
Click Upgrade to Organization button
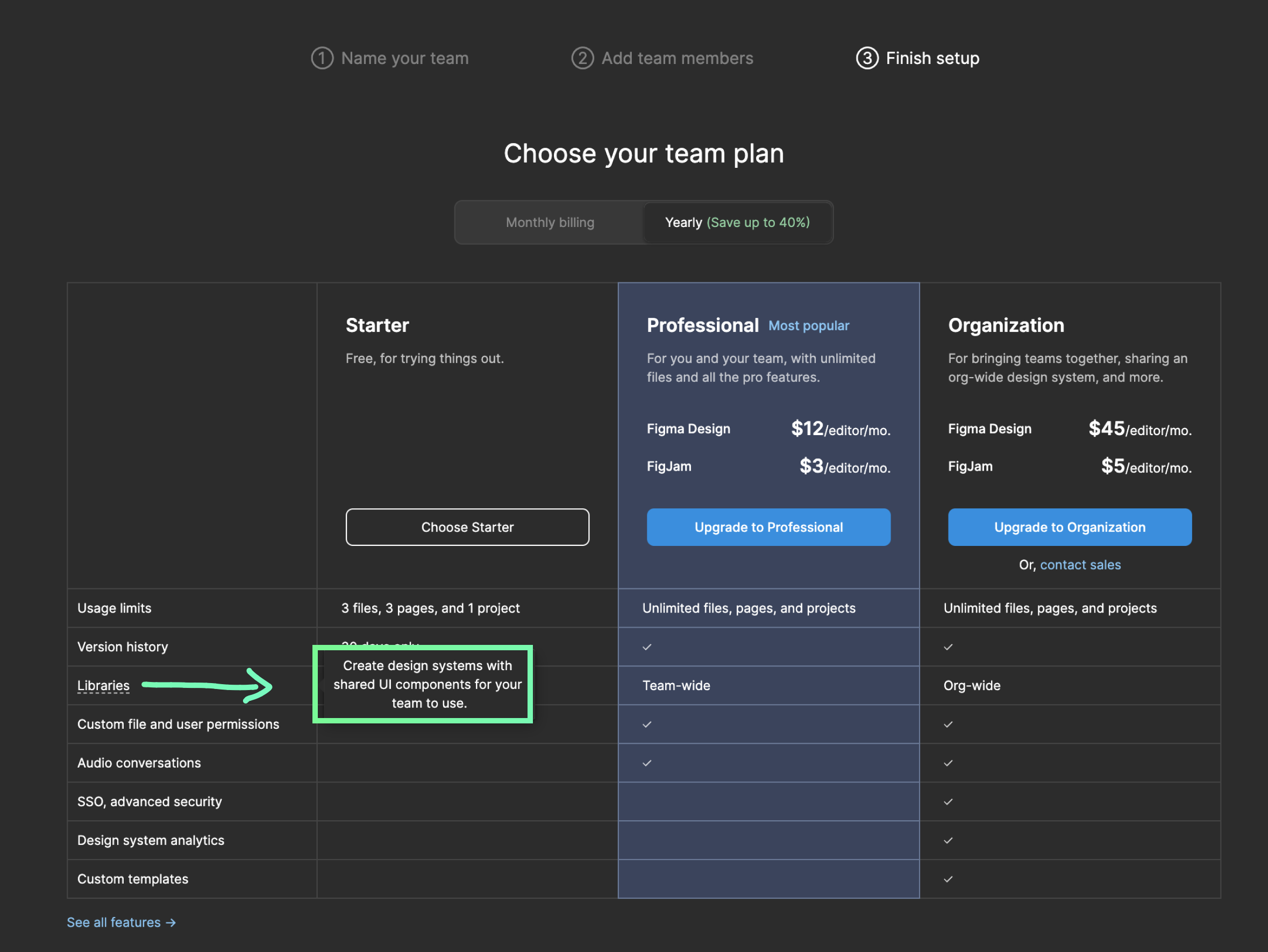point(1069,527)
